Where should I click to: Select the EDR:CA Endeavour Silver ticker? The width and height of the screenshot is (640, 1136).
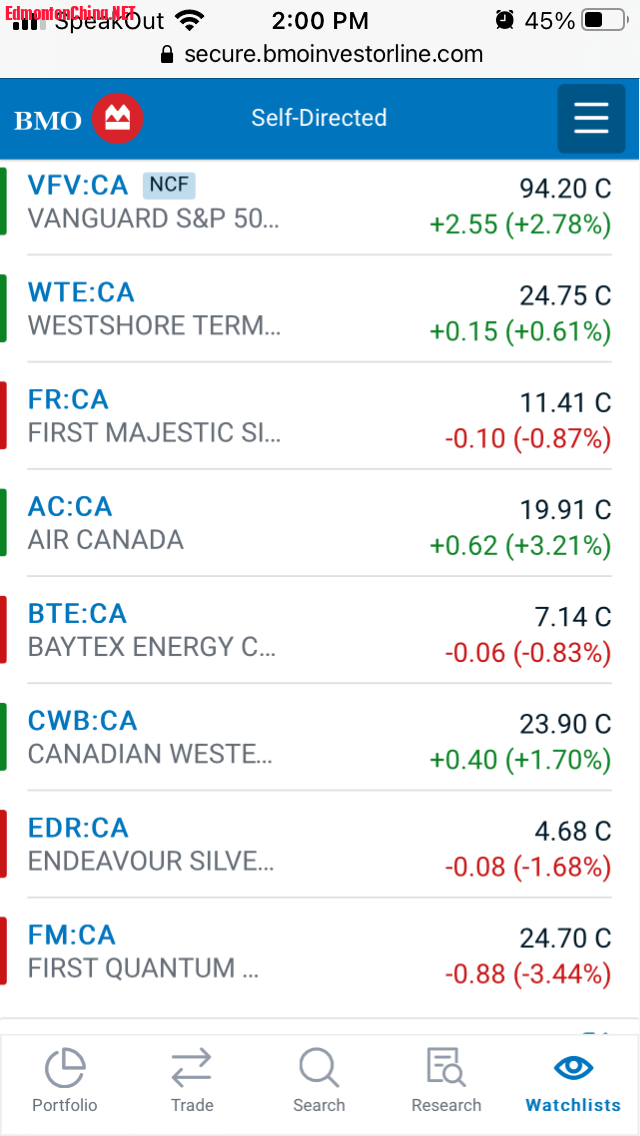(78, 828)
